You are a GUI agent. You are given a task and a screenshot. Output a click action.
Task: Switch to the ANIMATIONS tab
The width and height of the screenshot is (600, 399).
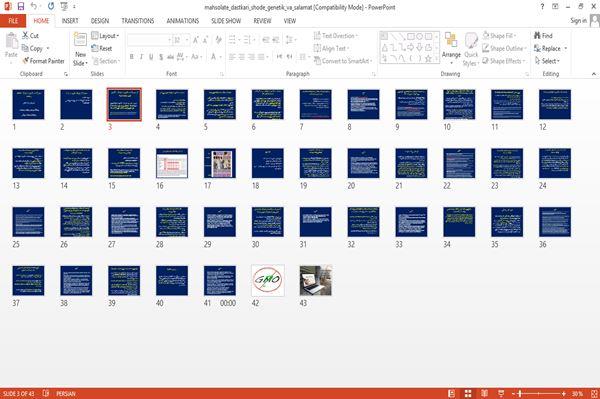click(x=183, y=21)
